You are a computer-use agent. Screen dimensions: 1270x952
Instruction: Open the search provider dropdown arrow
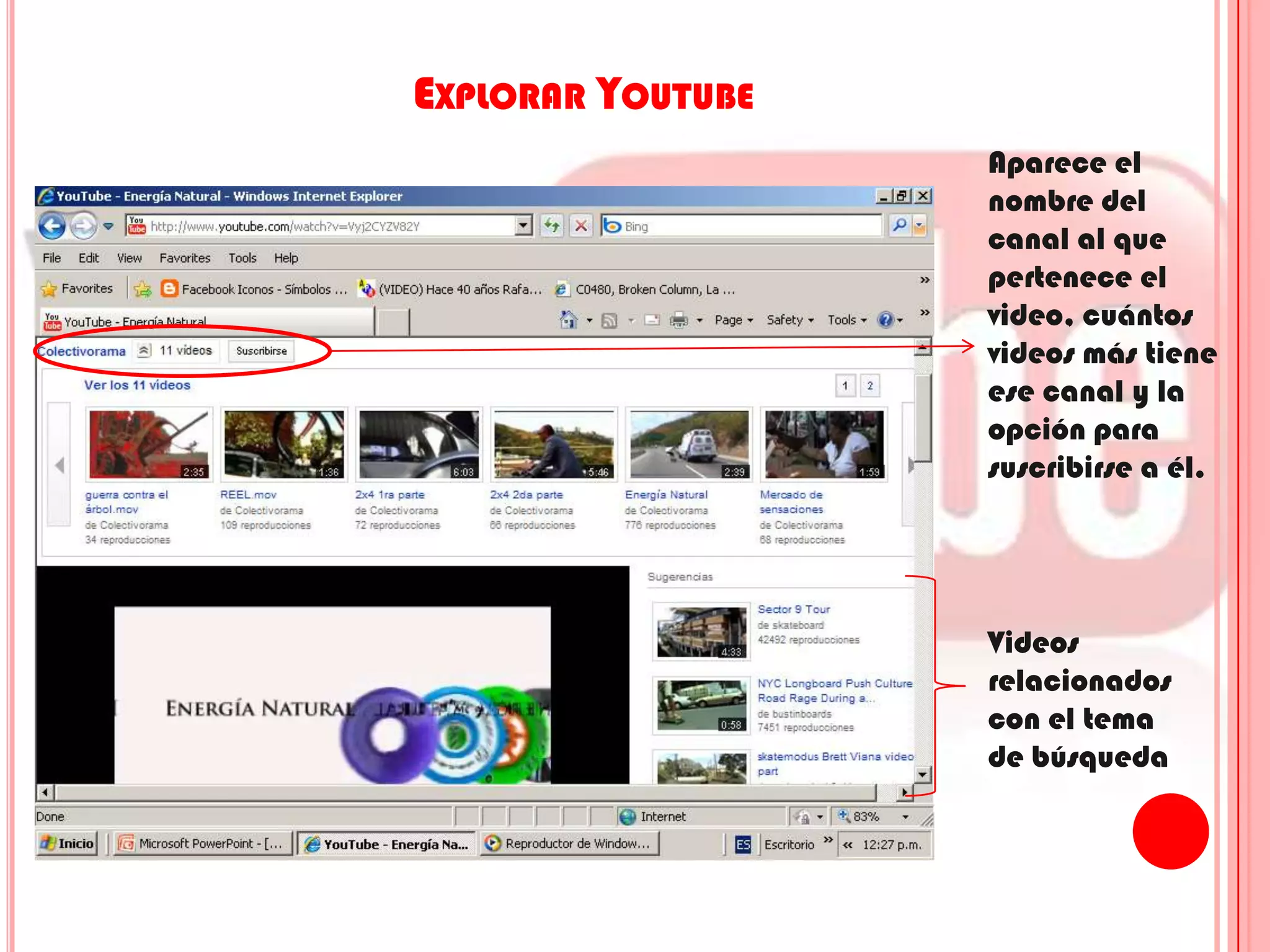pos(920,226)
